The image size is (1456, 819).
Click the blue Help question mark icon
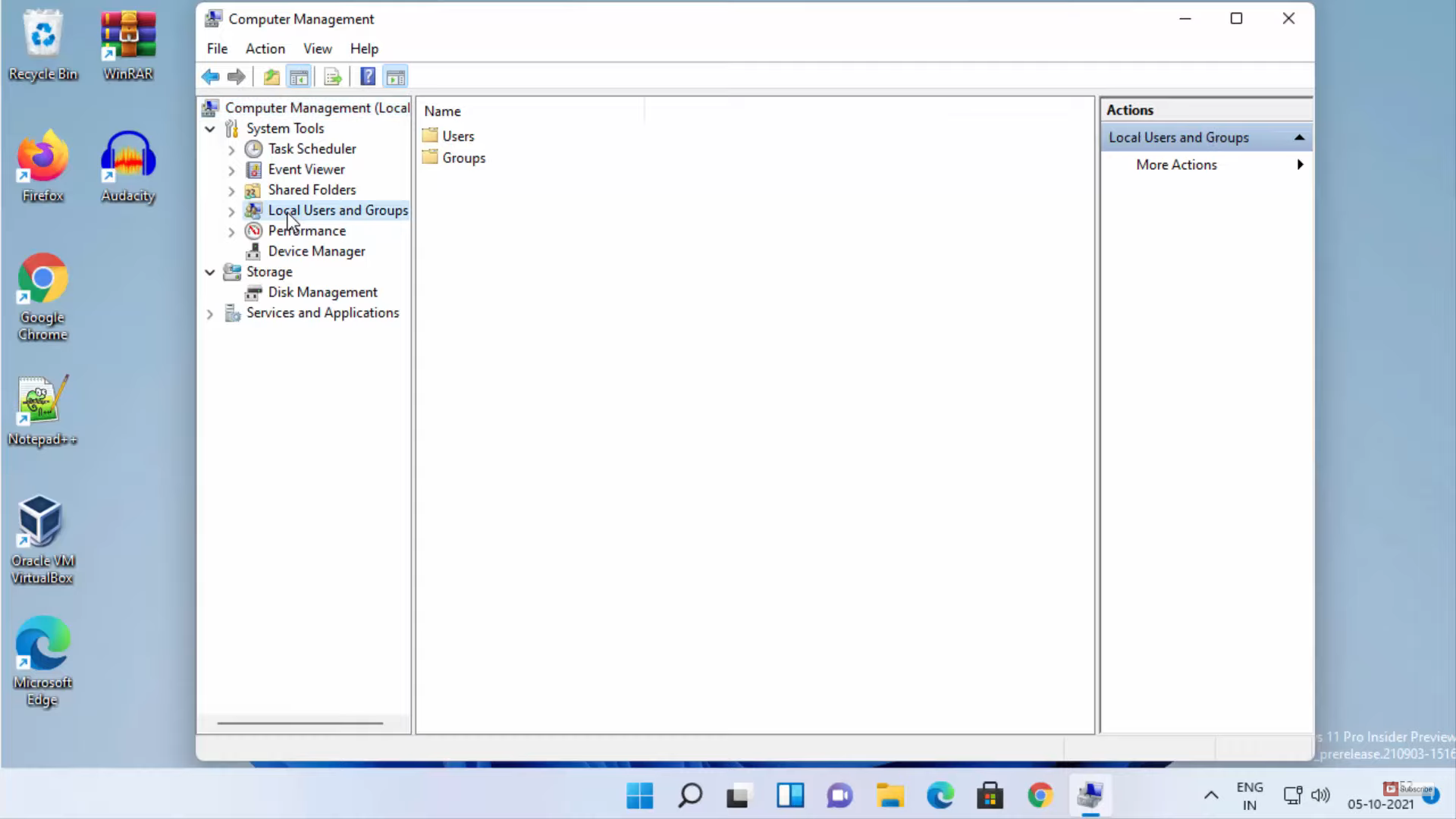[368, 77]
